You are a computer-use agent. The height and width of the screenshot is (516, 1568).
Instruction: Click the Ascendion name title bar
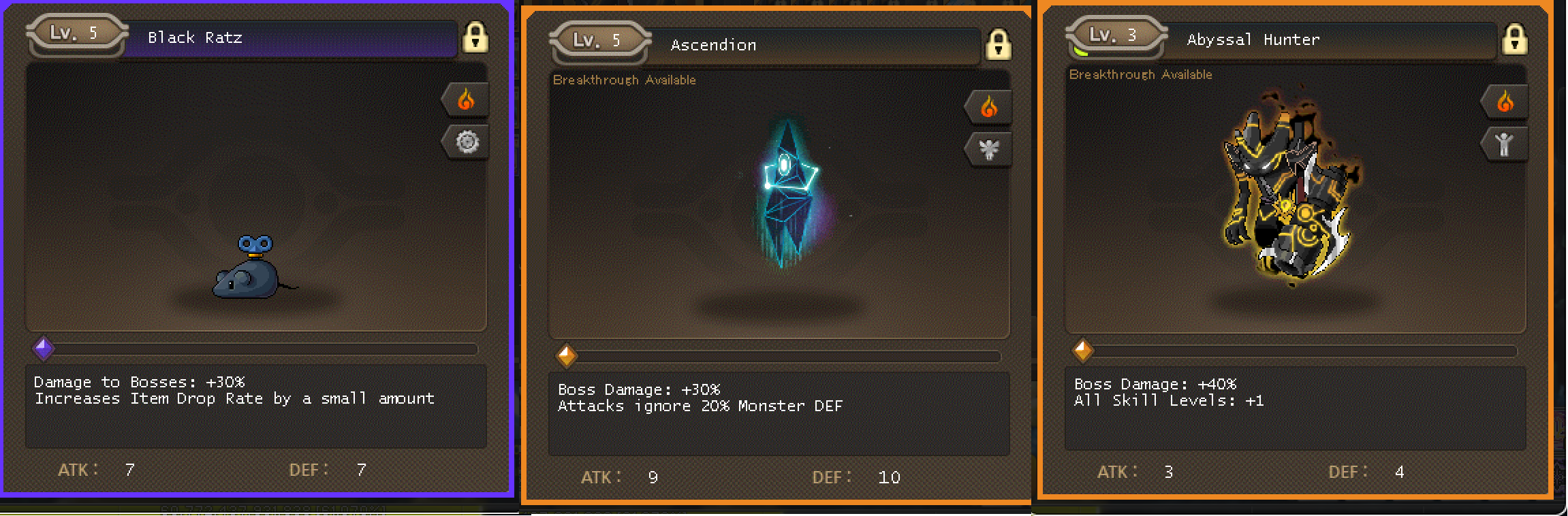click(x=814, y=46)
